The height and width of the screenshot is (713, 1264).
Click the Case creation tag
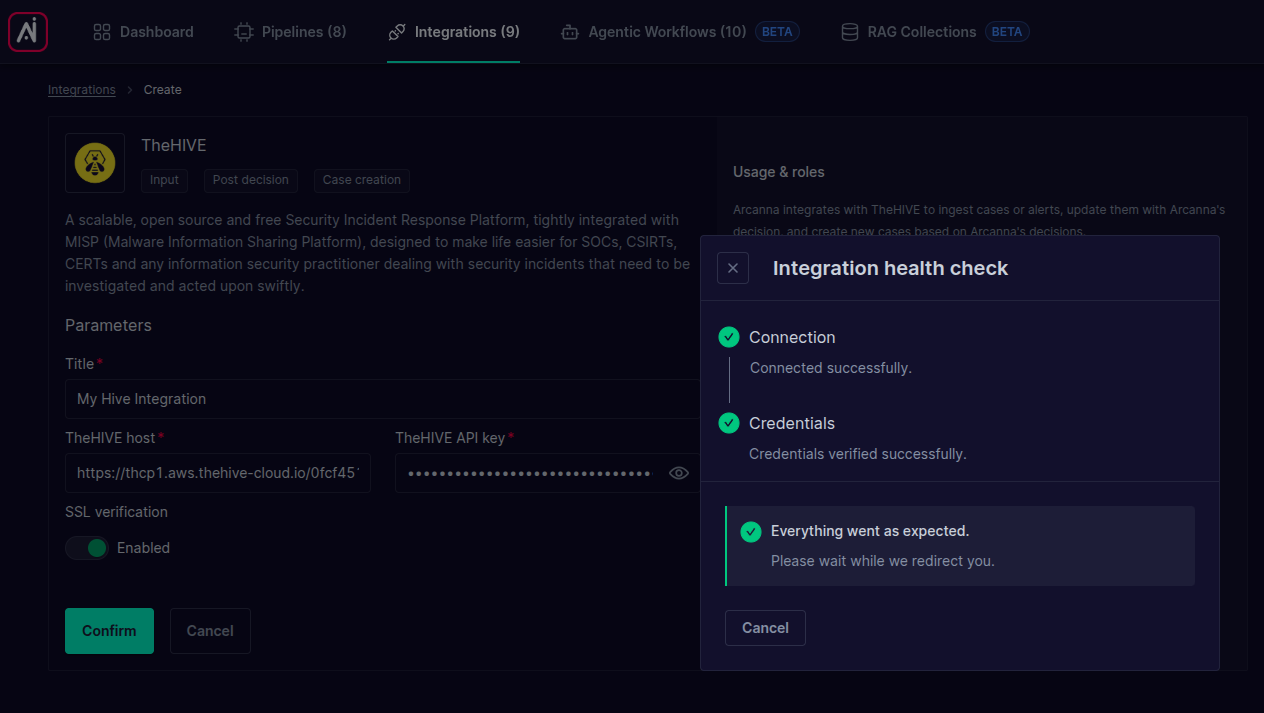(x=361, y=180)
